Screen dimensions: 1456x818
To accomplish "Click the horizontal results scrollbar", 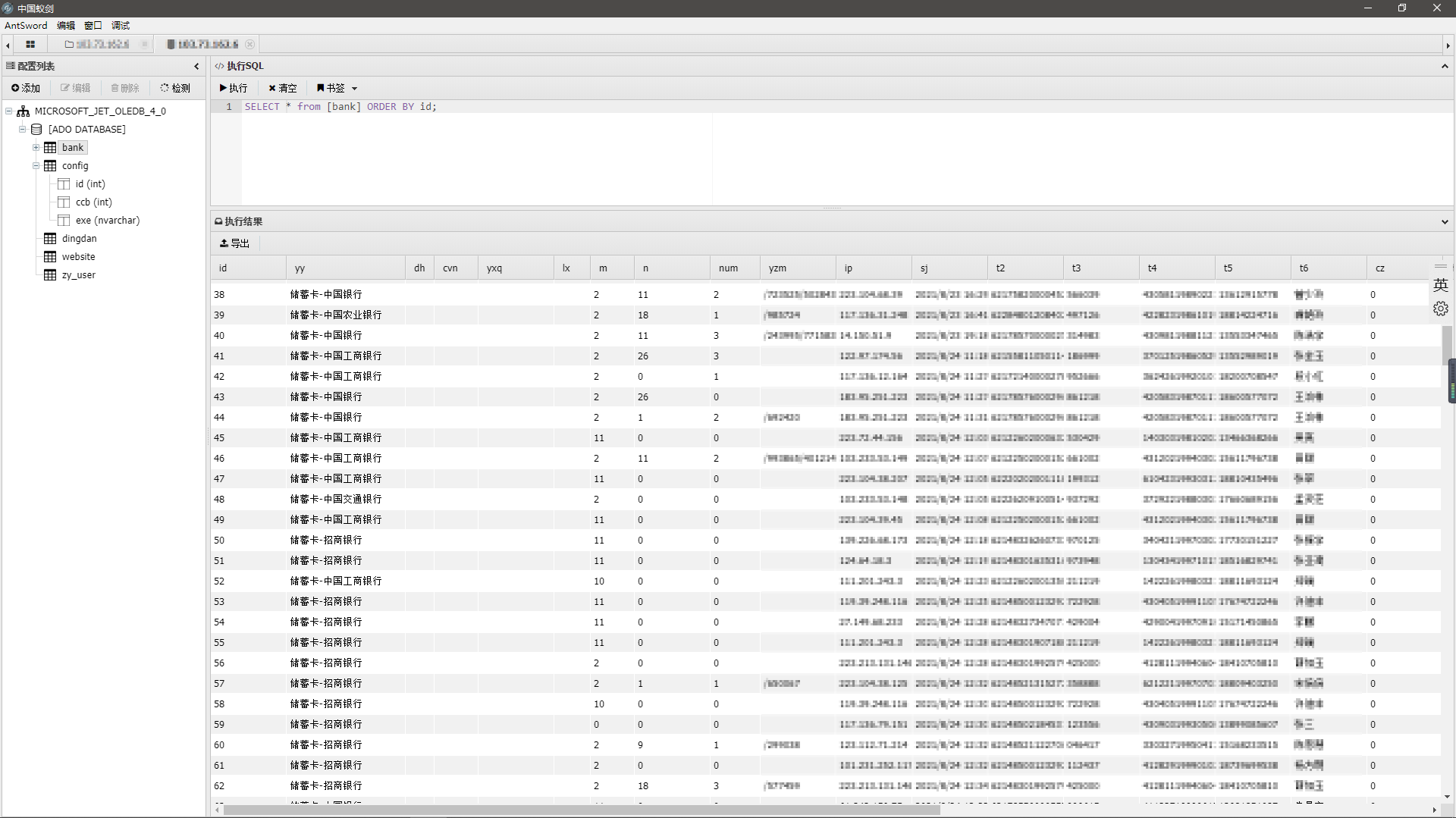I will point(581,810).
